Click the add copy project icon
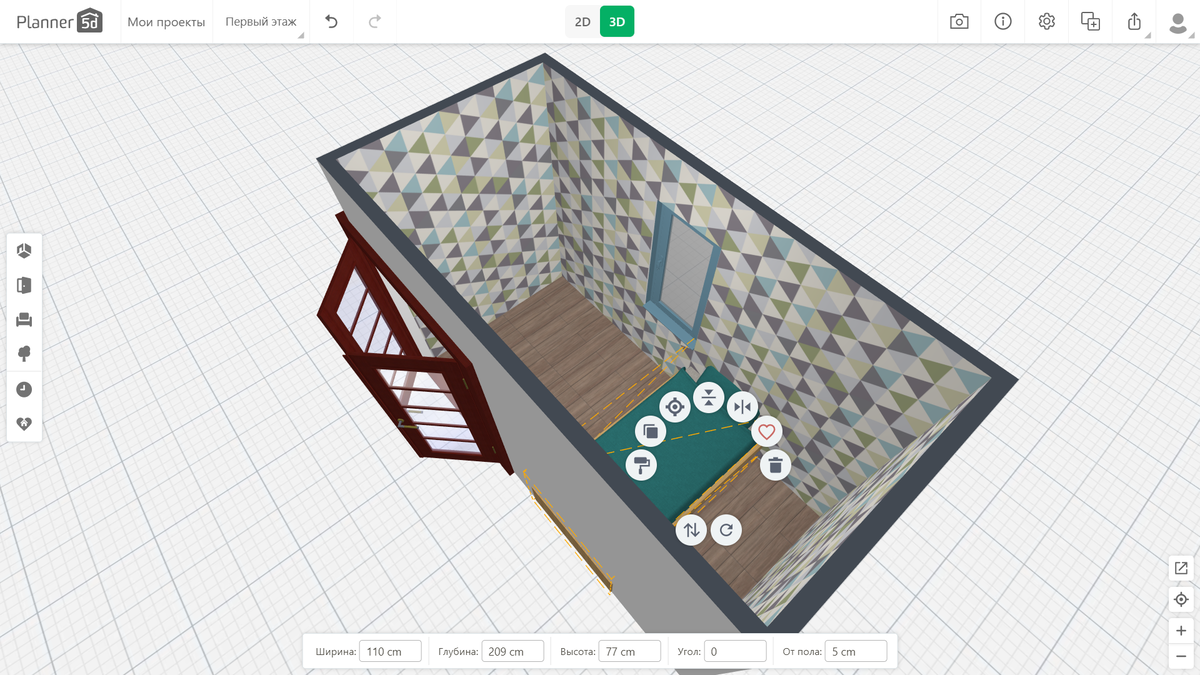This screenshot has height=675, width=1200. click(1090, 21)
